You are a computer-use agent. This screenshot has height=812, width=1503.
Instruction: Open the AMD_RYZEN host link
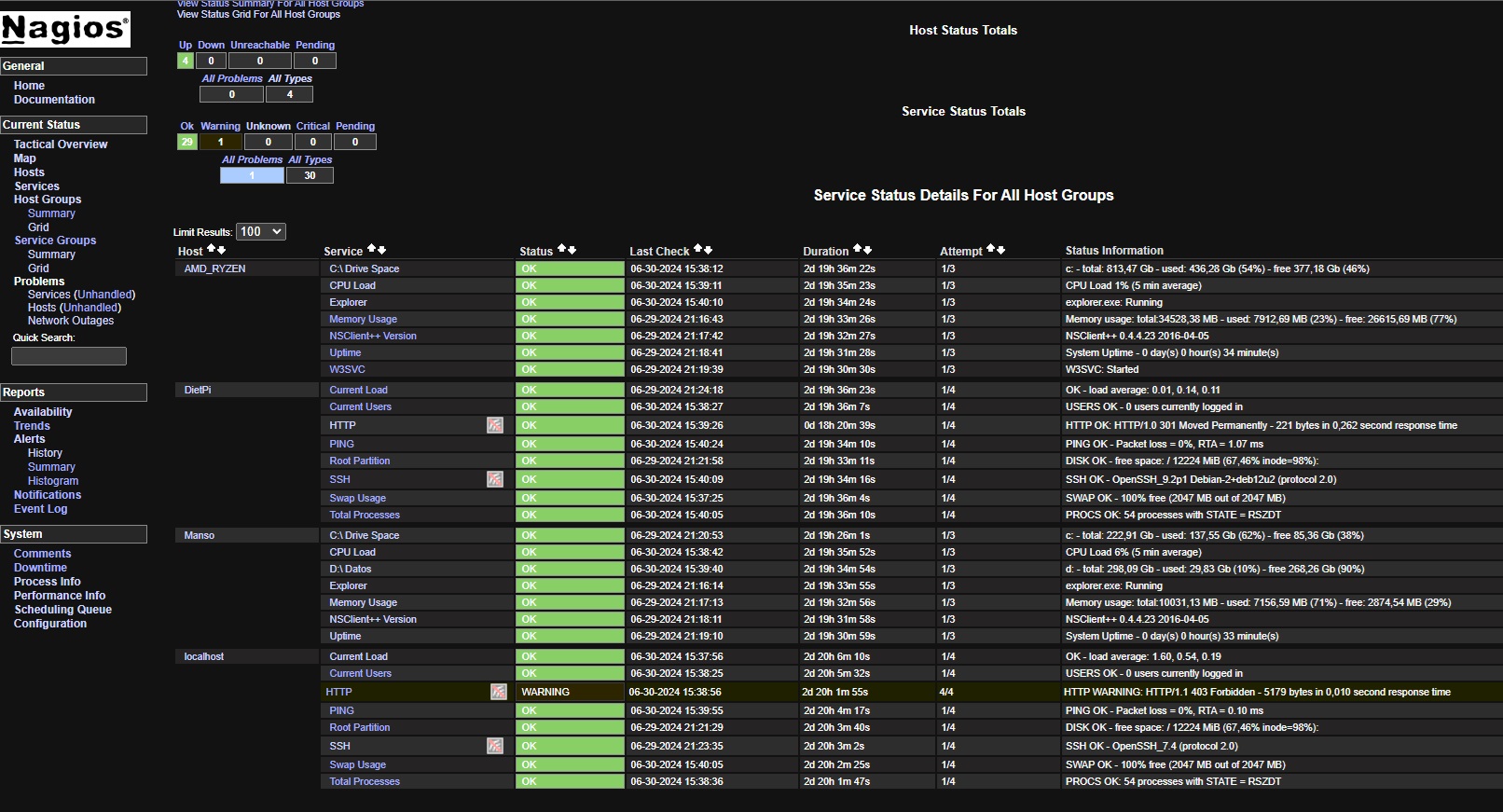pyautogui.click(x=214, y=268)
